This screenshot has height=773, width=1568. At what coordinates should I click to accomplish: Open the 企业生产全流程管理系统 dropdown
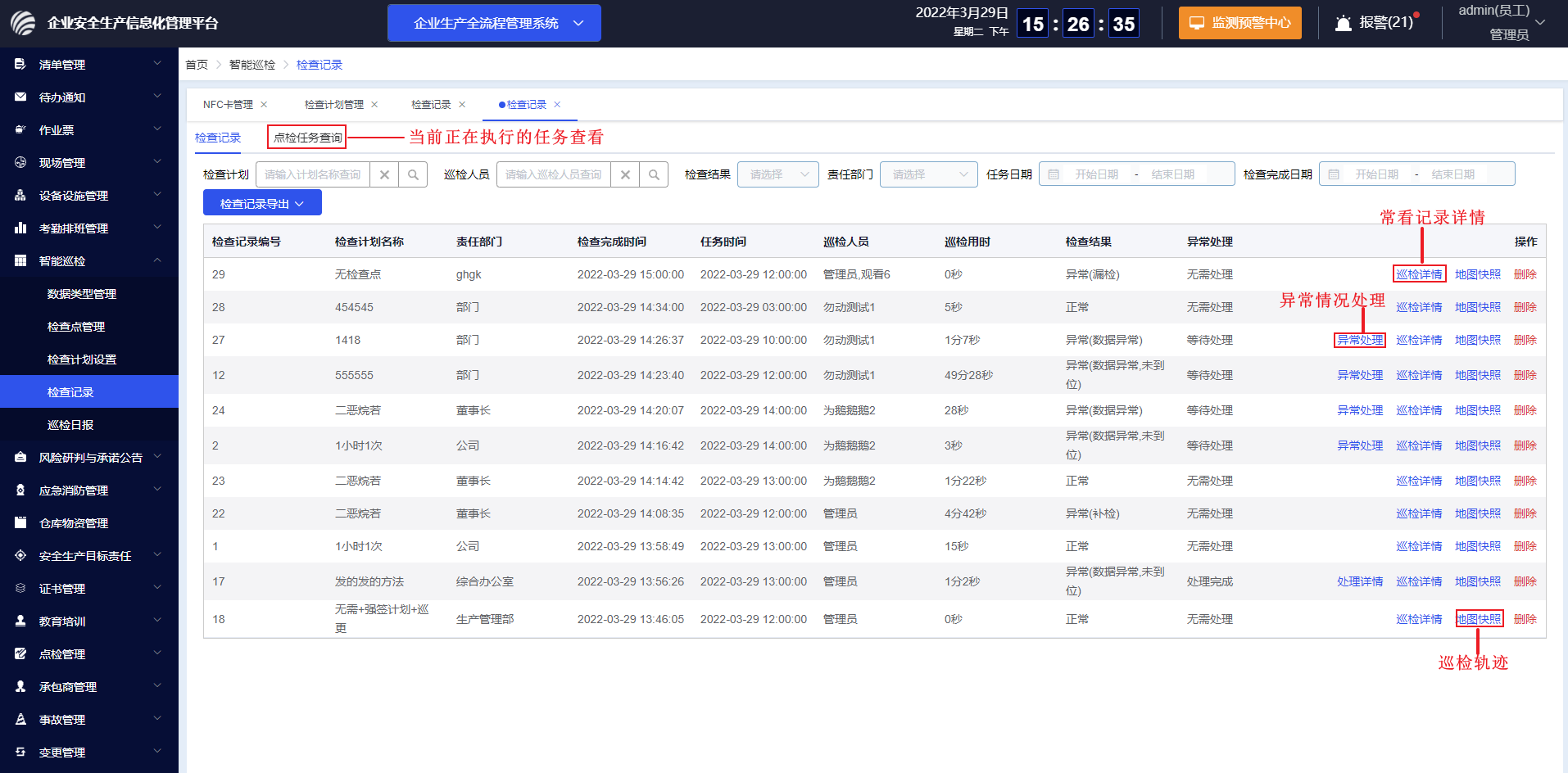(494, 23)
